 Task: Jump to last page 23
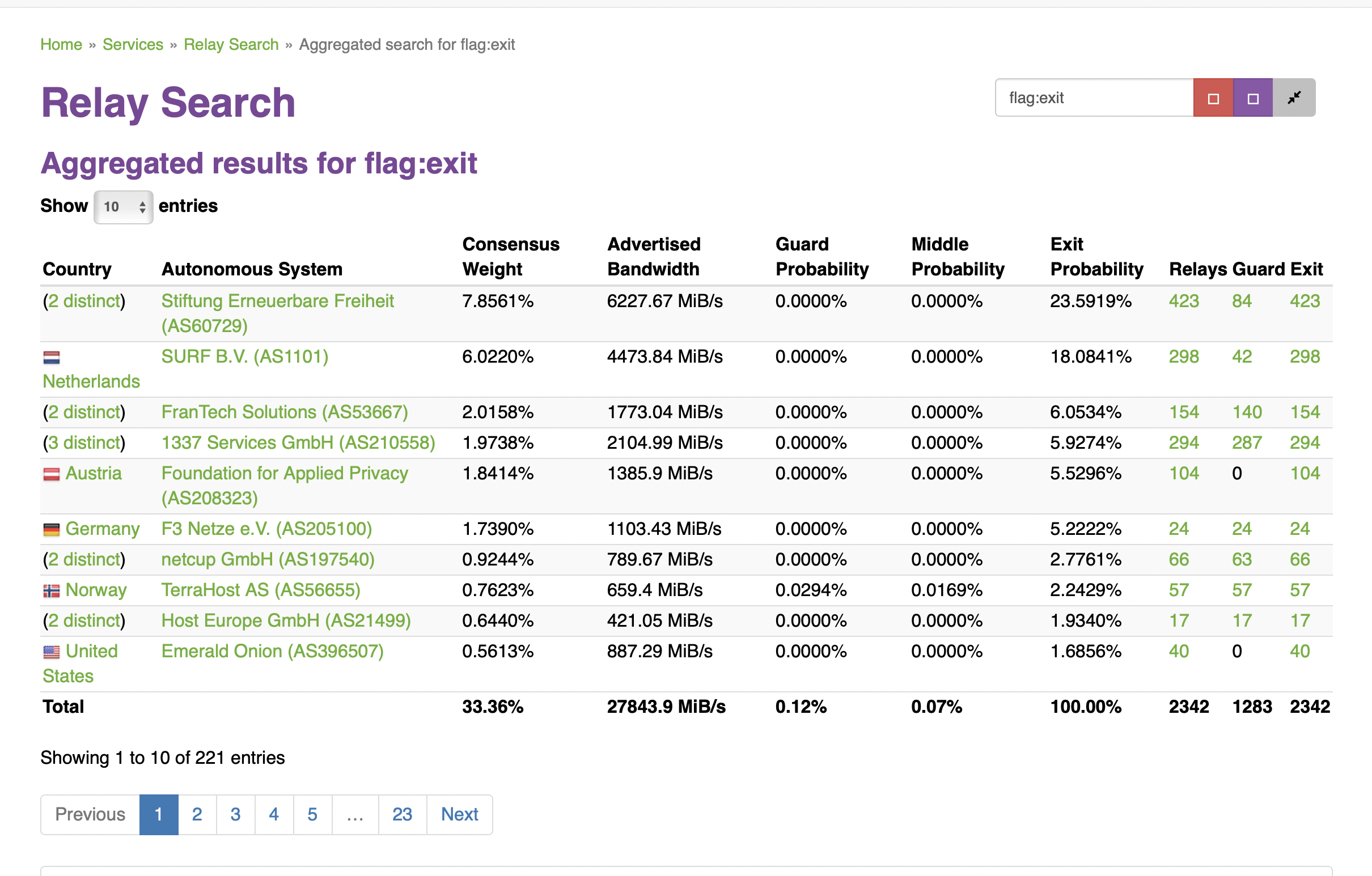402,814
